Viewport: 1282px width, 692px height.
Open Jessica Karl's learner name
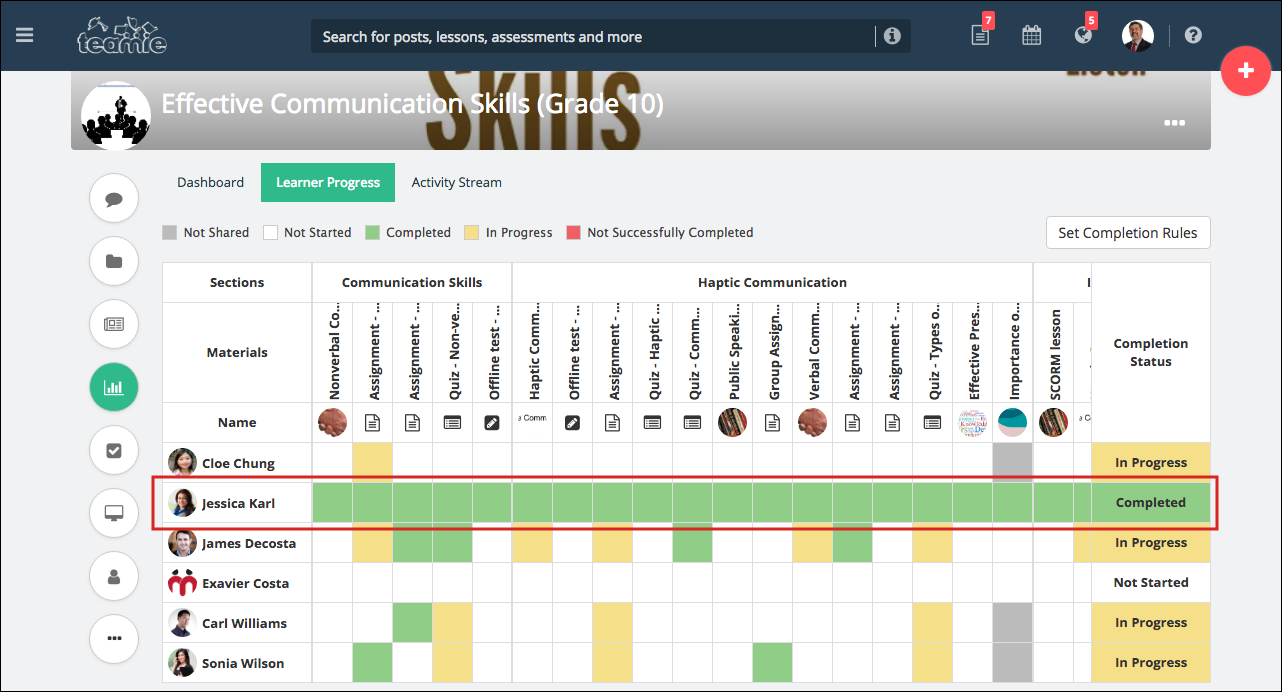tap(238, 503)
